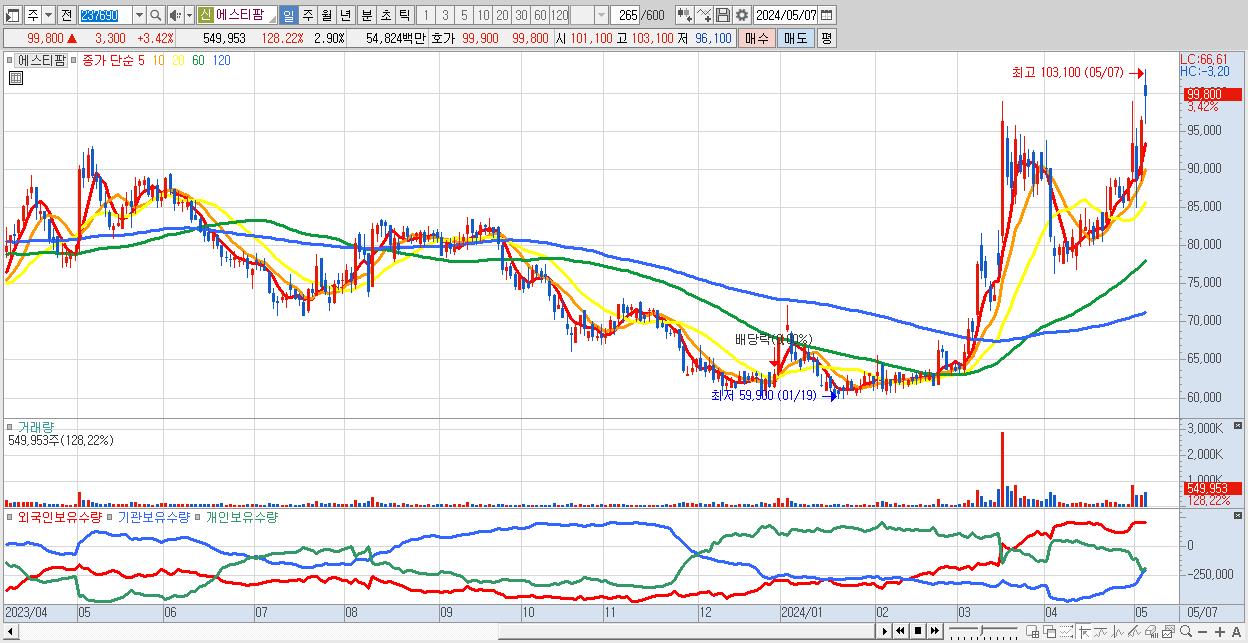Screen dimensions: 1248x643
Task: Expand the speaker options dropdown arrow
Action: tap(189, 15)
